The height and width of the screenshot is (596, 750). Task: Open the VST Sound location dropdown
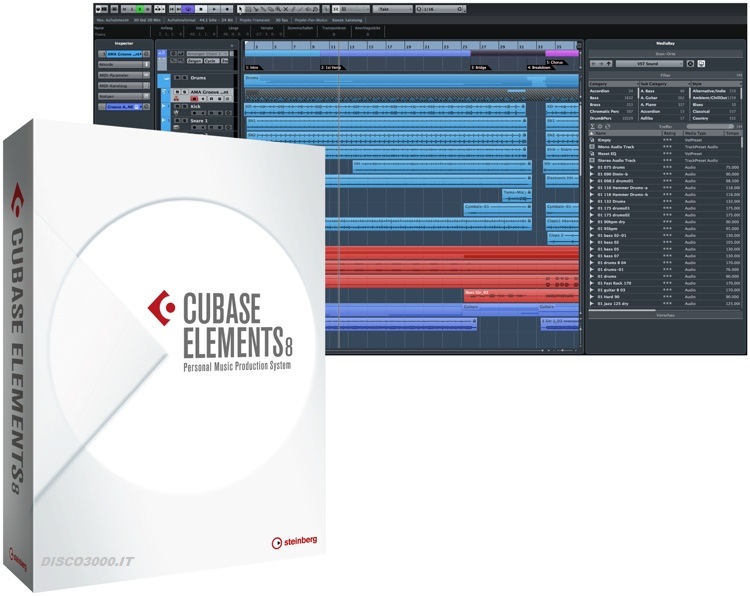[x=649, y=63]
